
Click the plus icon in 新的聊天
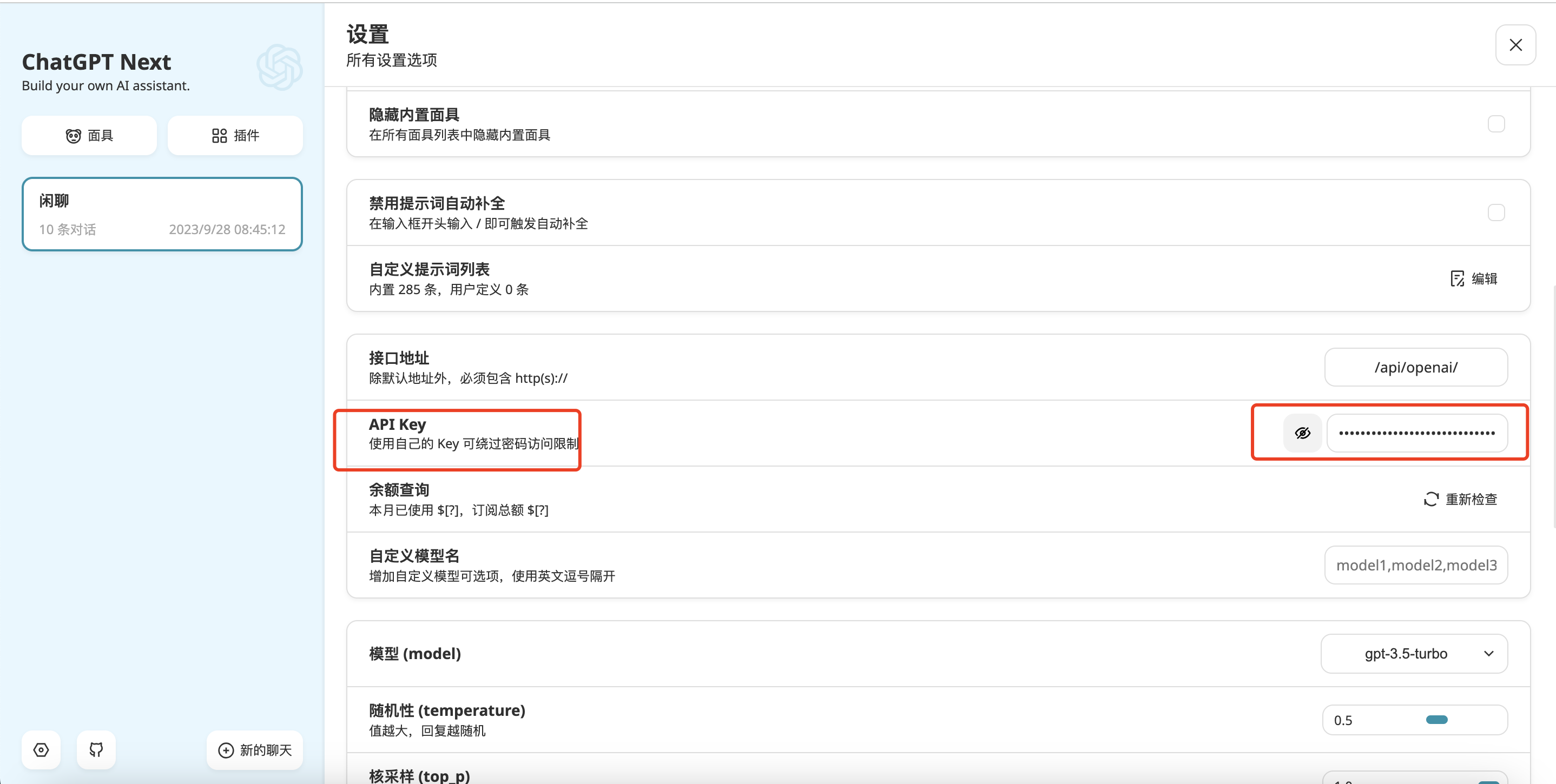pos(226,749)
